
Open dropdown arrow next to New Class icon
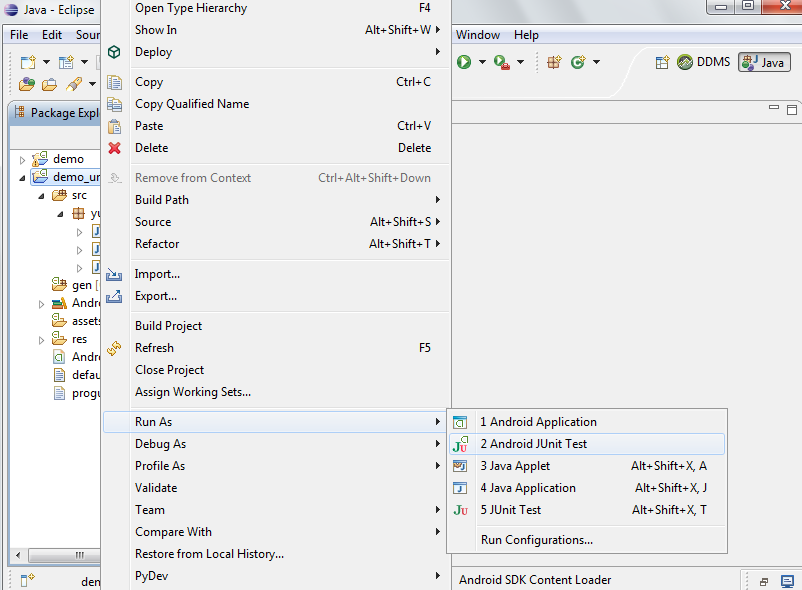pyautogui.click(x=596, y=62)
